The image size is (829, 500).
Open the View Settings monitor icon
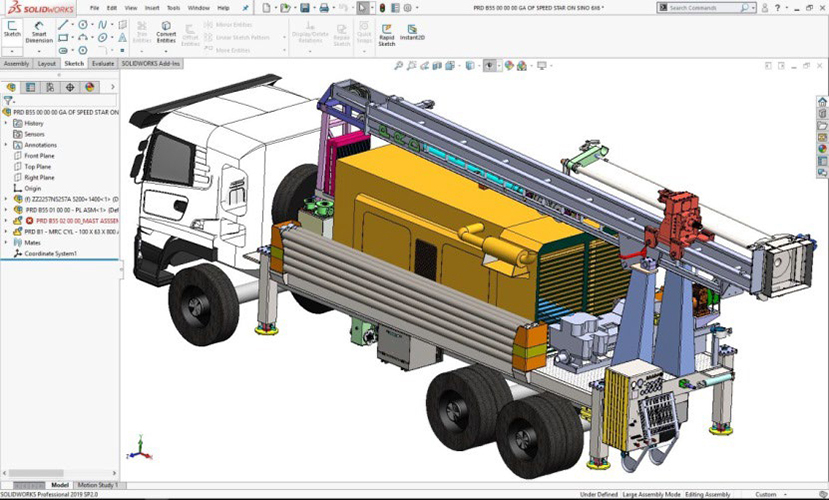click(541, 66)
